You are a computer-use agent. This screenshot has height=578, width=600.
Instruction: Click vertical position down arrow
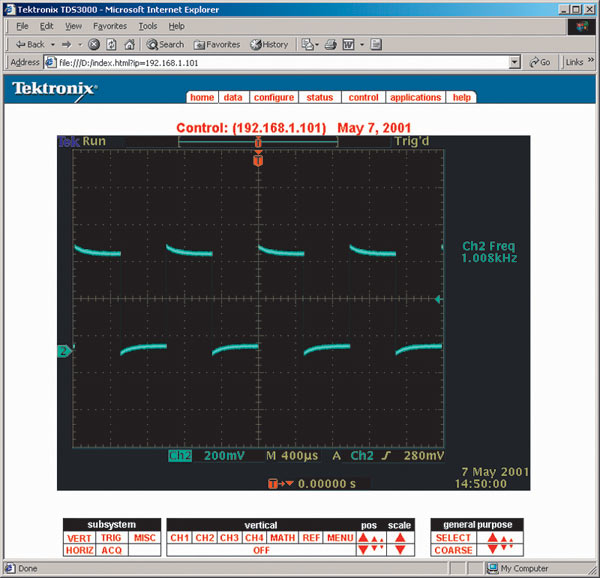coord(363,550)
